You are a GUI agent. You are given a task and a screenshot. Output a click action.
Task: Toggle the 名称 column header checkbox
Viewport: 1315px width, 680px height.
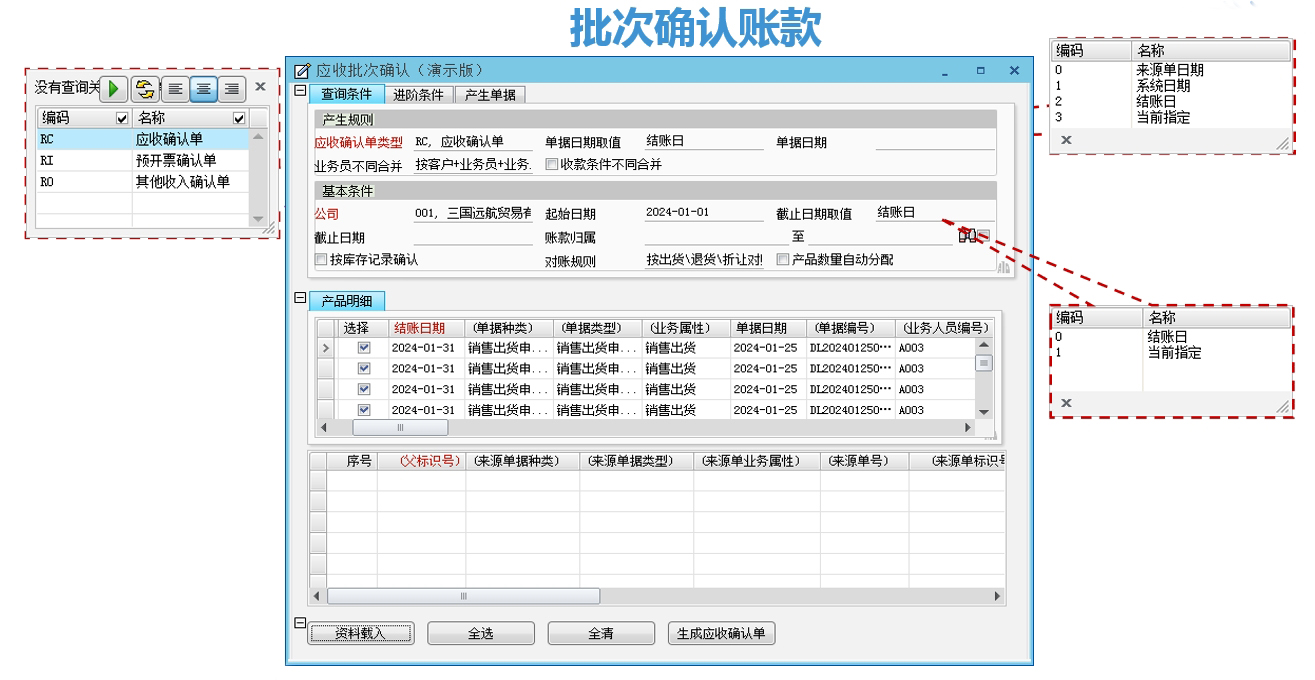click(239, 119)
